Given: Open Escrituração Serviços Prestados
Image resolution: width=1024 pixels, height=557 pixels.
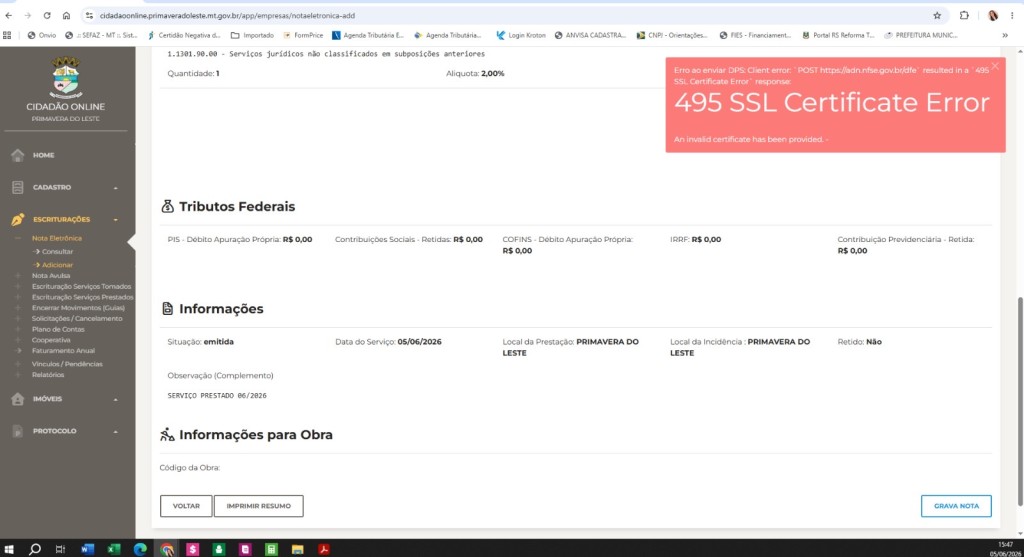Looking at the screenshot, I should pos(83,297).
